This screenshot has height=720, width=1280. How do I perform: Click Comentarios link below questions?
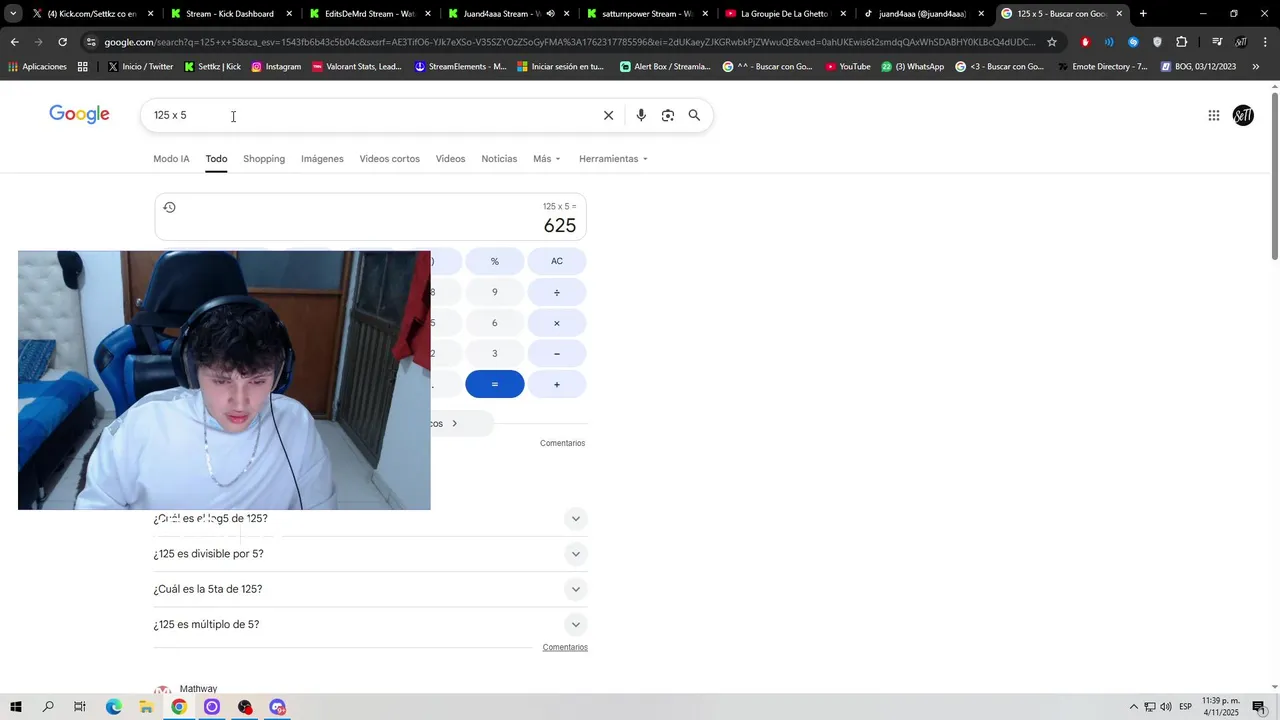click(x=565, y=647)
